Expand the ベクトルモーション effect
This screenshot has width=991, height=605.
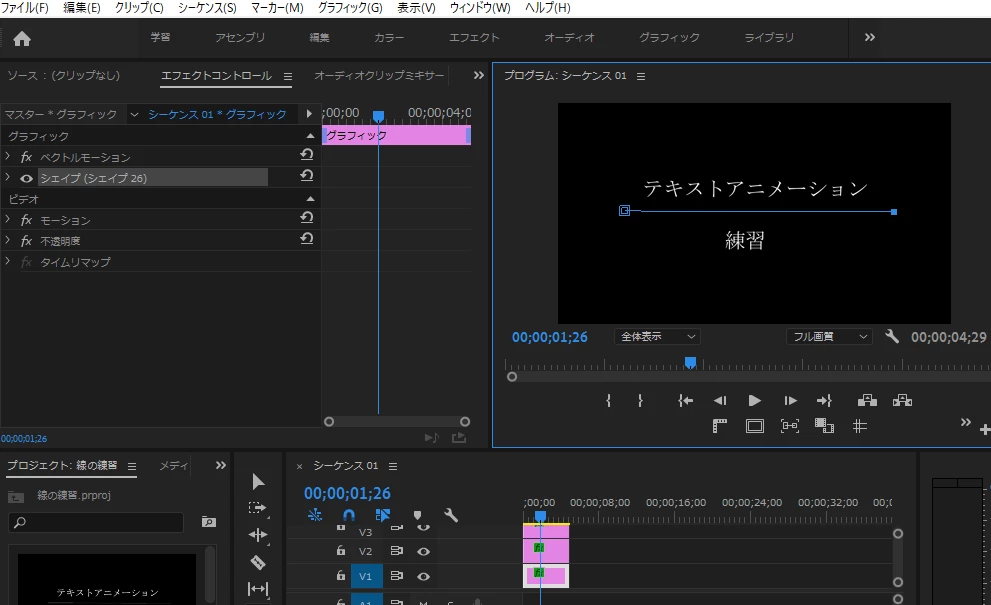click(x=8, y=156)
